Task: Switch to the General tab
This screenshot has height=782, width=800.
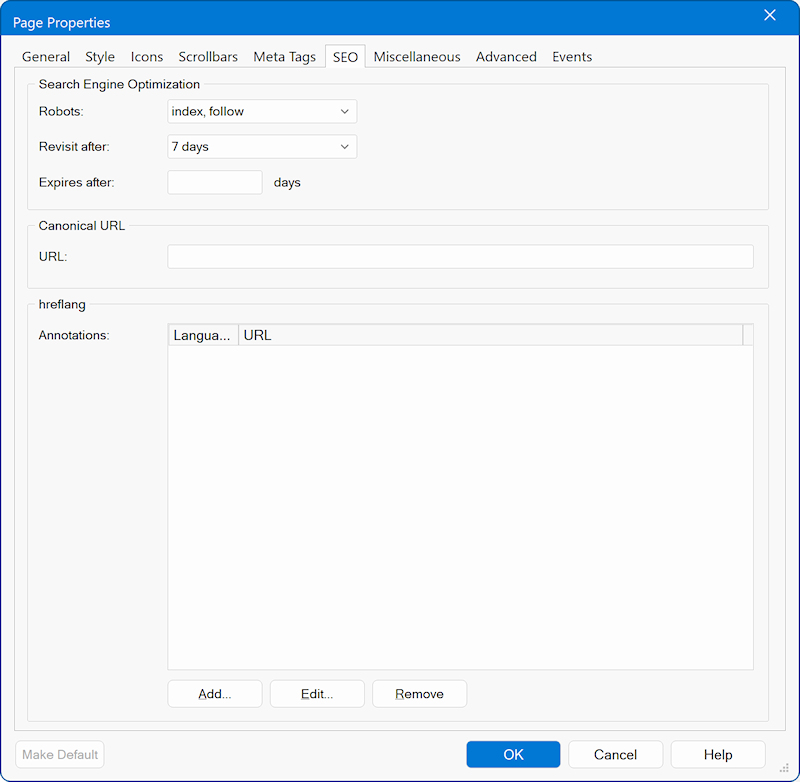Action: pyautogui.click(x=46, y=57)
